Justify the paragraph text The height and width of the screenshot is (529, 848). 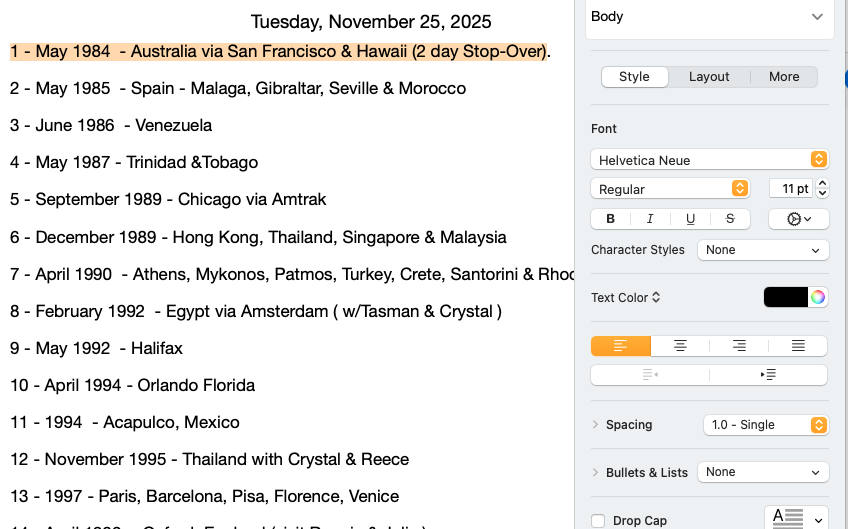tap(798, 346)
